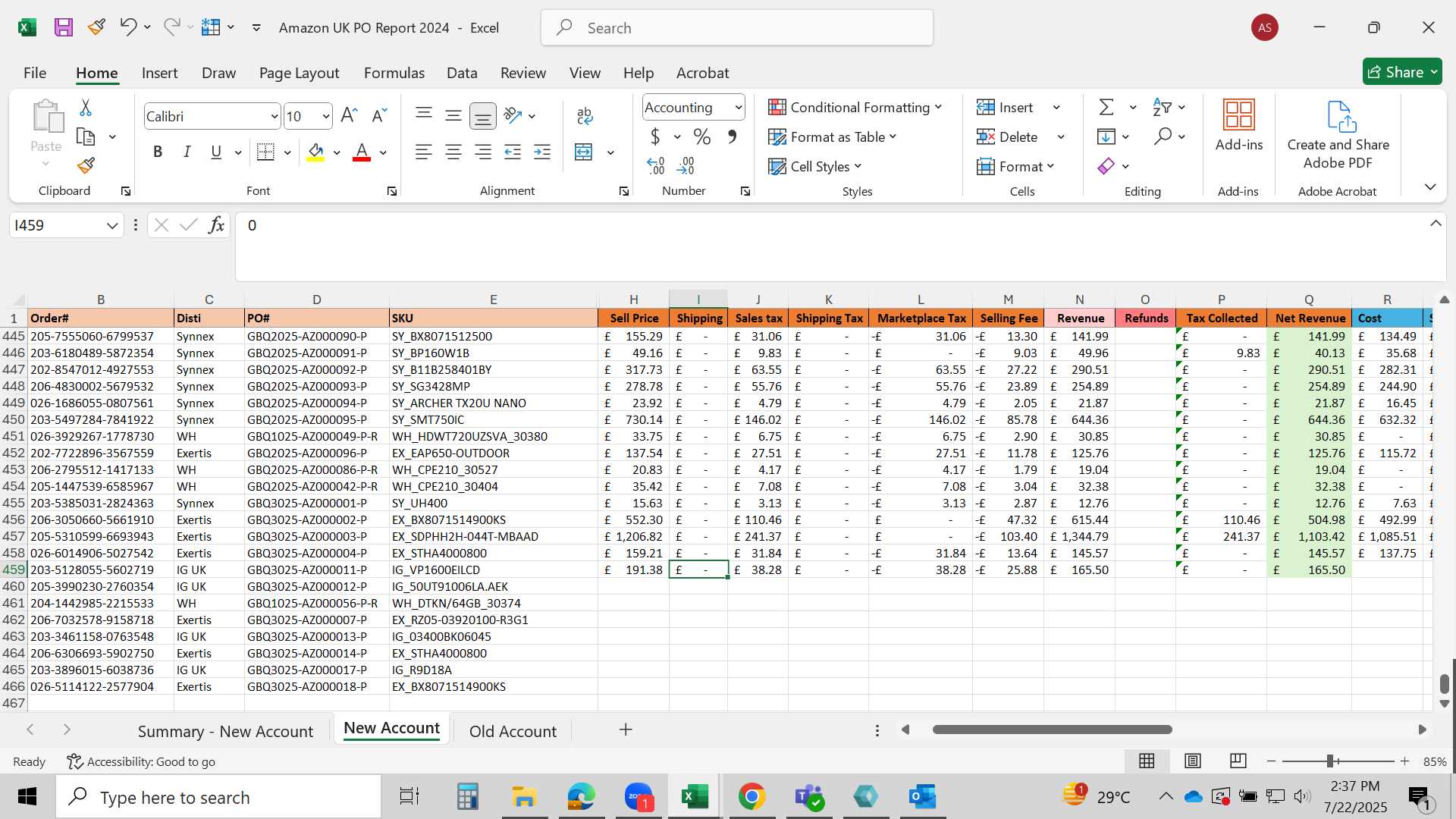
Task: Open the Orientation text angle icon
Action: pos(513,115)
